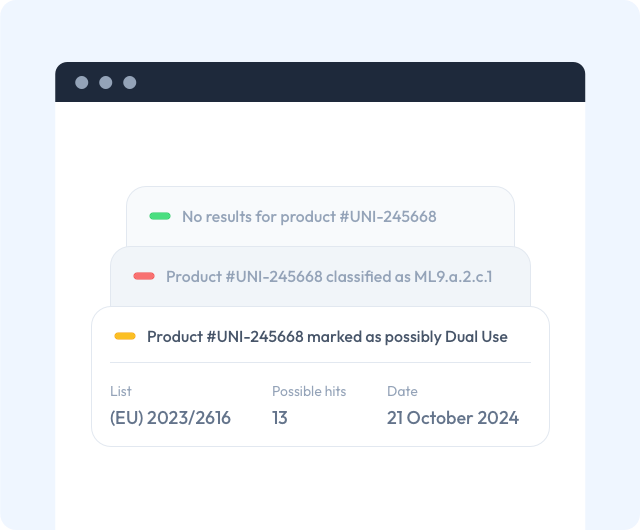
Task: Click 'ML9.a.2.c.1' classification code text
Action: coord(453,276)
